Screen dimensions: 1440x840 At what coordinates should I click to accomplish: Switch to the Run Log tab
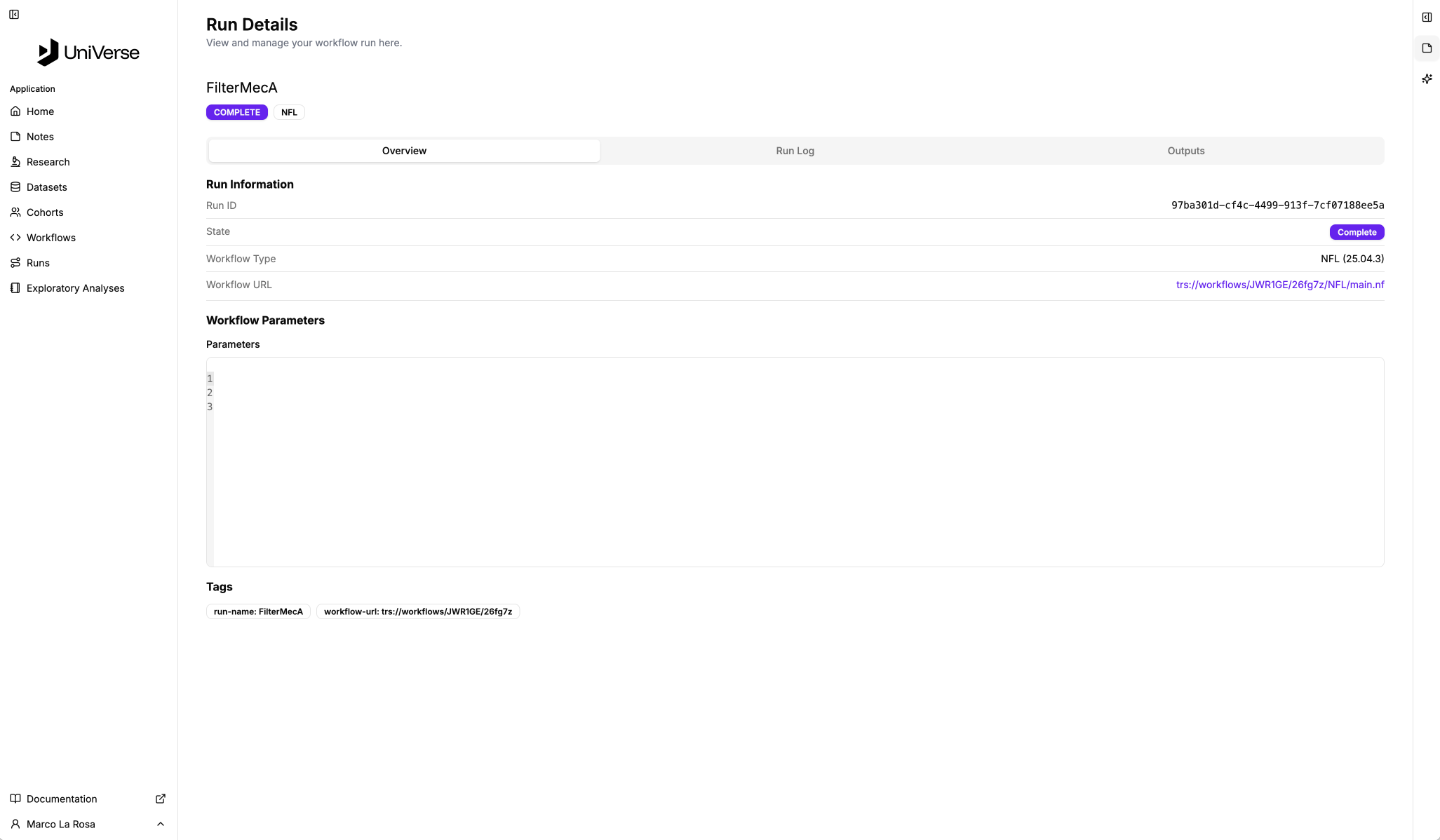point(795,151)
